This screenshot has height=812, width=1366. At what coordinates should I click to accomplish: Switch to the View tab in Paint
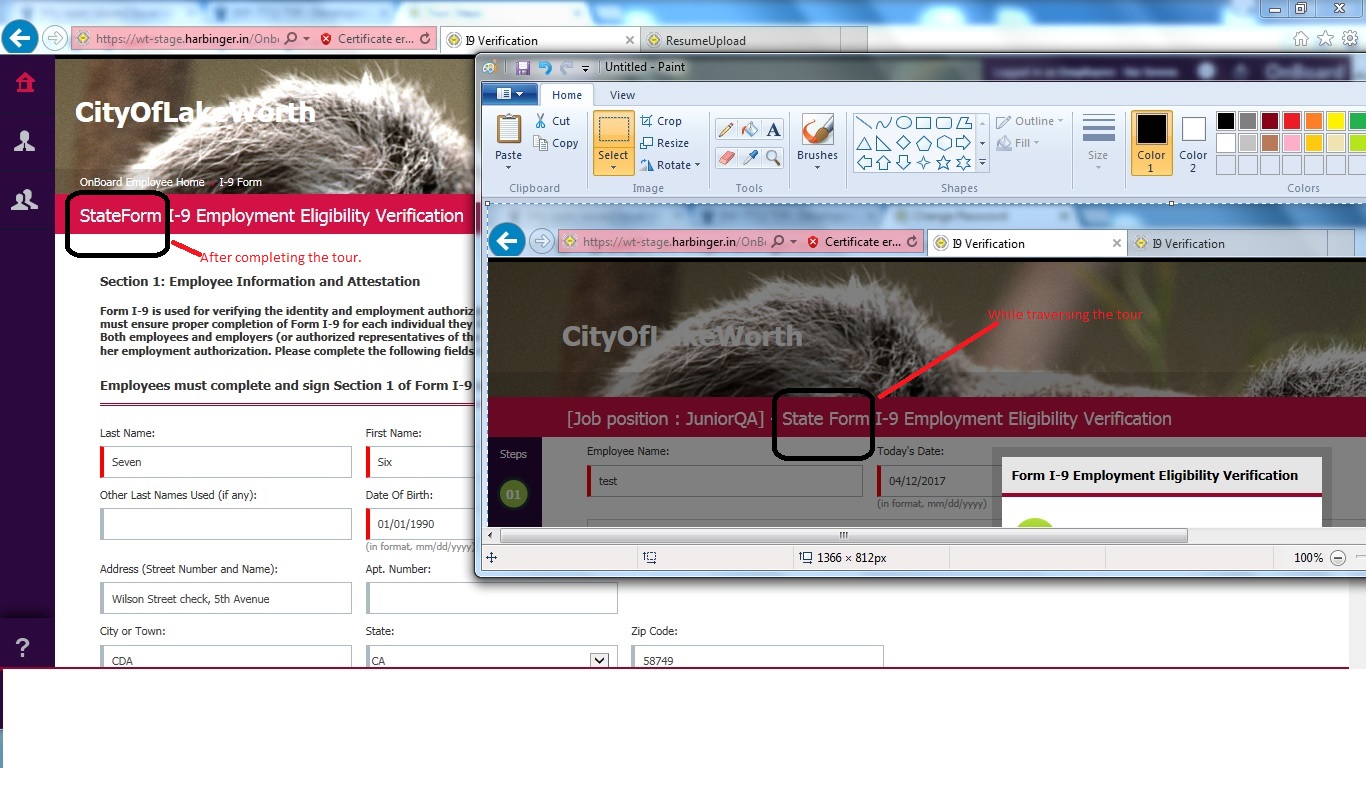click(x=622, y=95)
